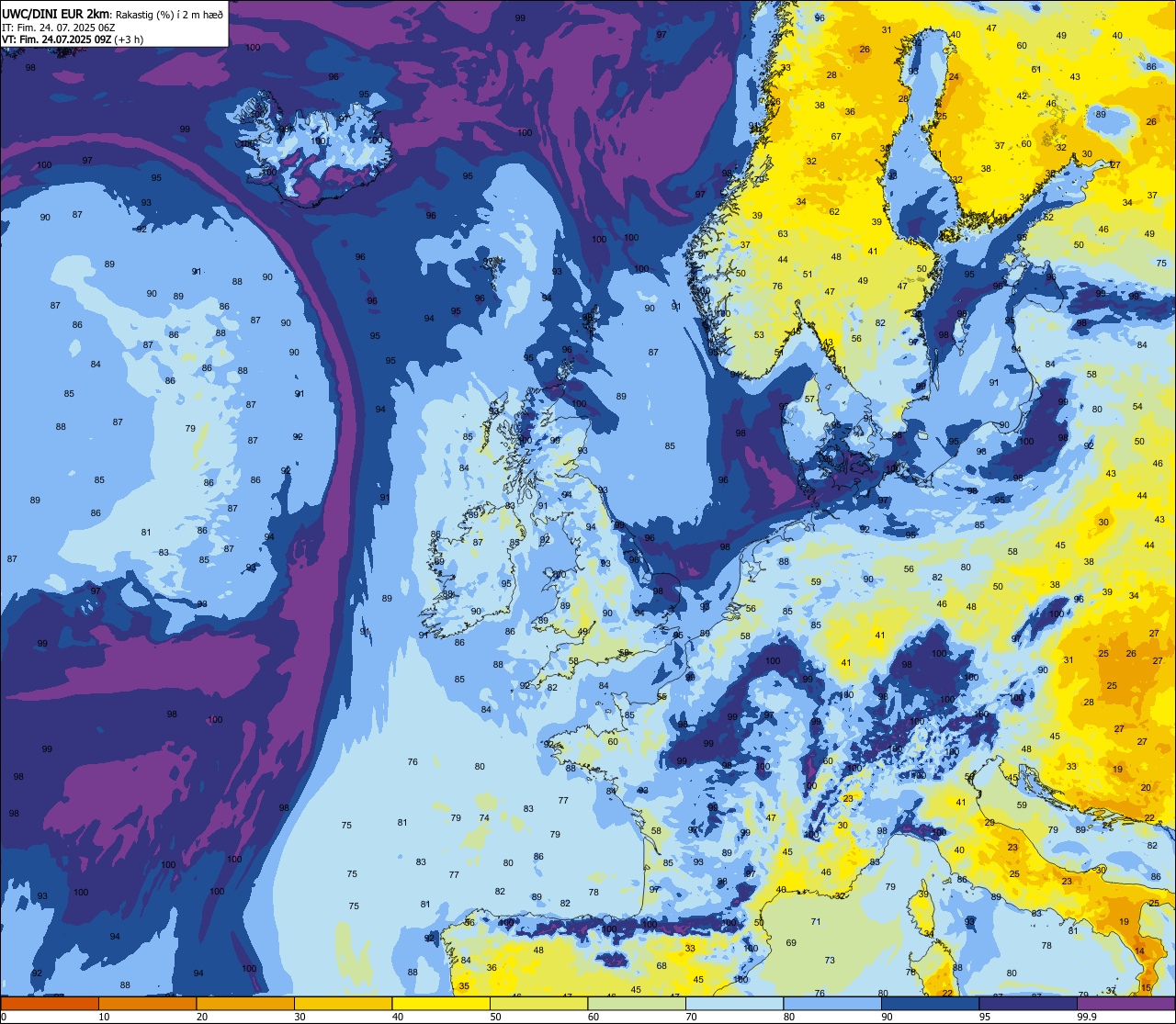This screenshot has width=1176, height=1024.
Task: Click the legend label "99.9"
Action: click(1087, 1017)
